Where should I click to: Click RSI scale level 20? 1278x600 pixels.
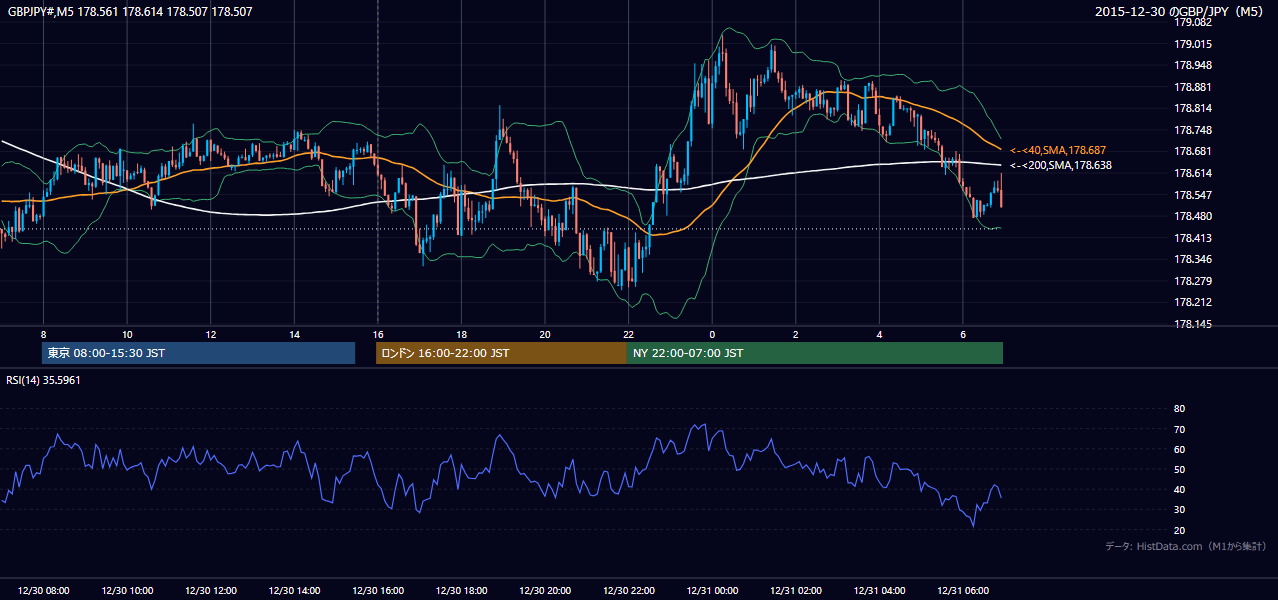(x=1180, y=530)
